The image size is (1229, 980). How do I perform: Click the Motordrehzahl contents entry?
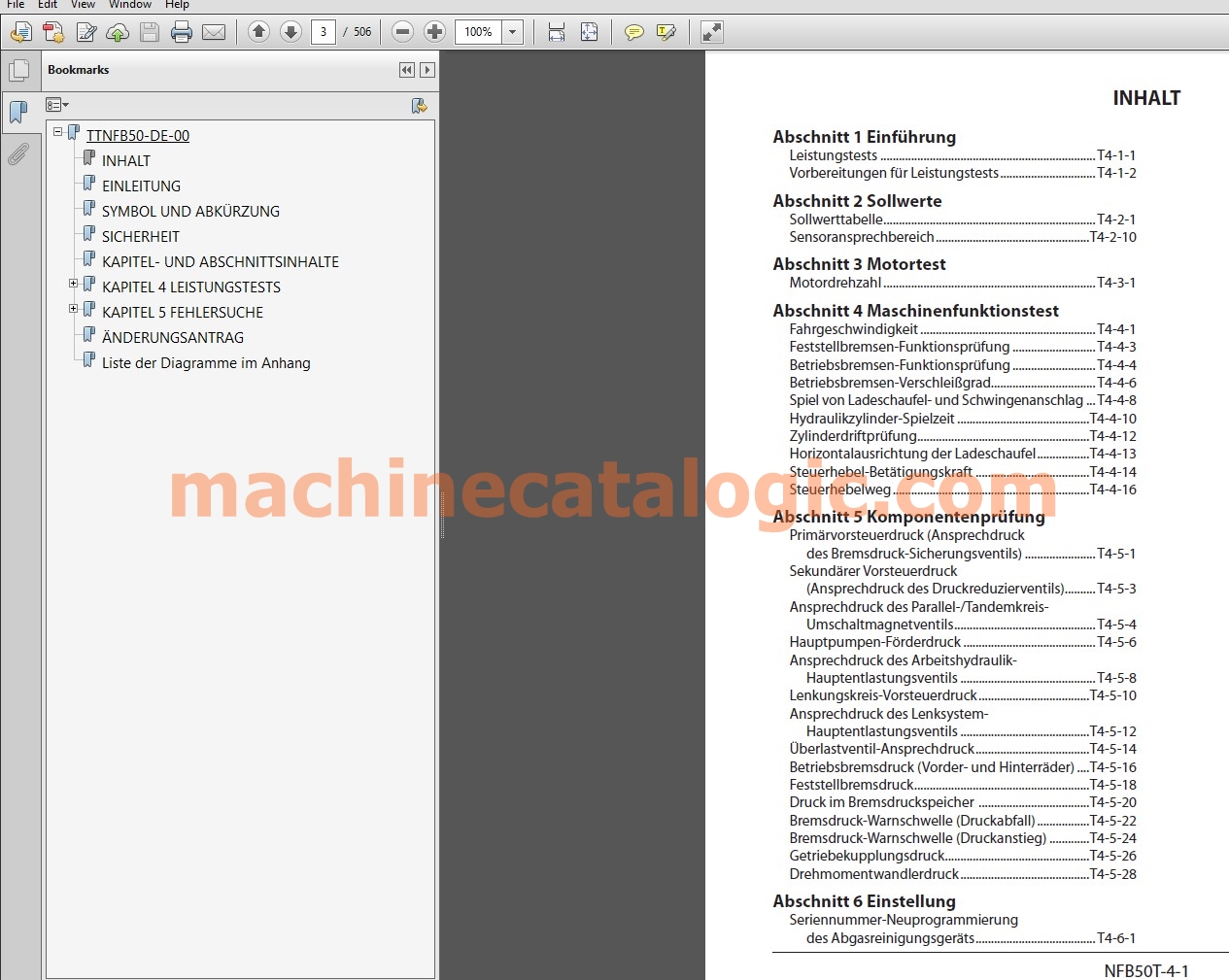pyautogui.click(x=962, y=283)
